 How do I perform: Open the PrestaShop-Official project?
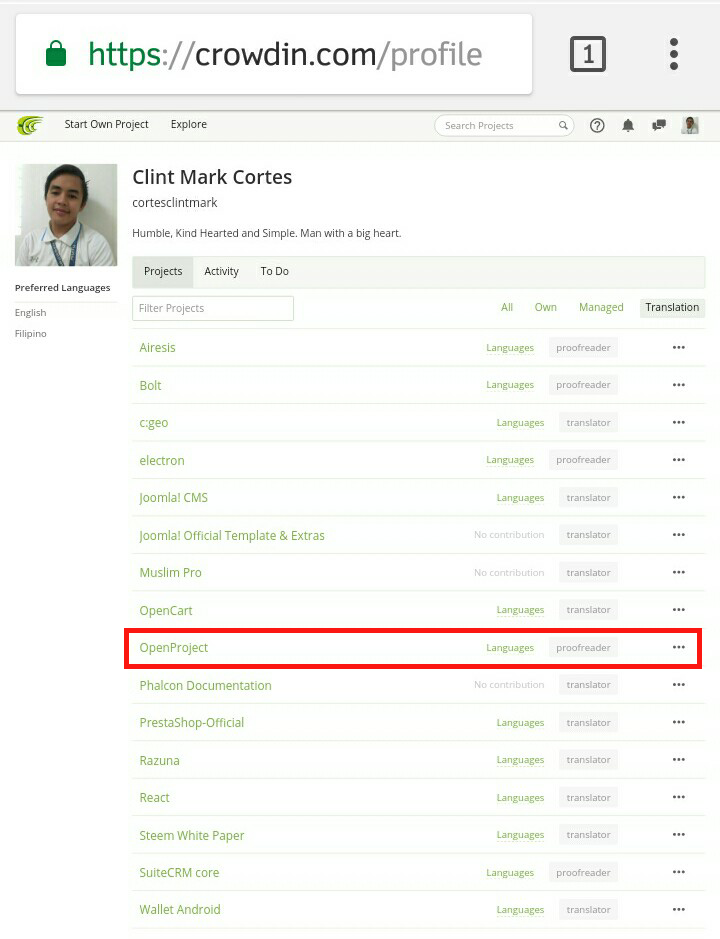pyautogui.click(x=192, y=722)
